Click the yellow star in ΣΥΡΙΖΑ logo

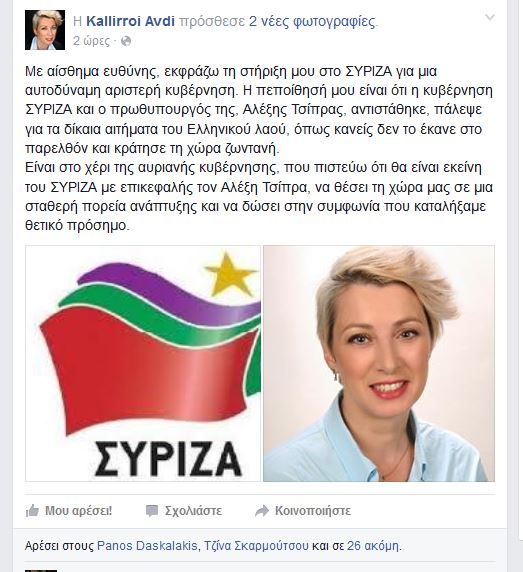coord(229,274)
